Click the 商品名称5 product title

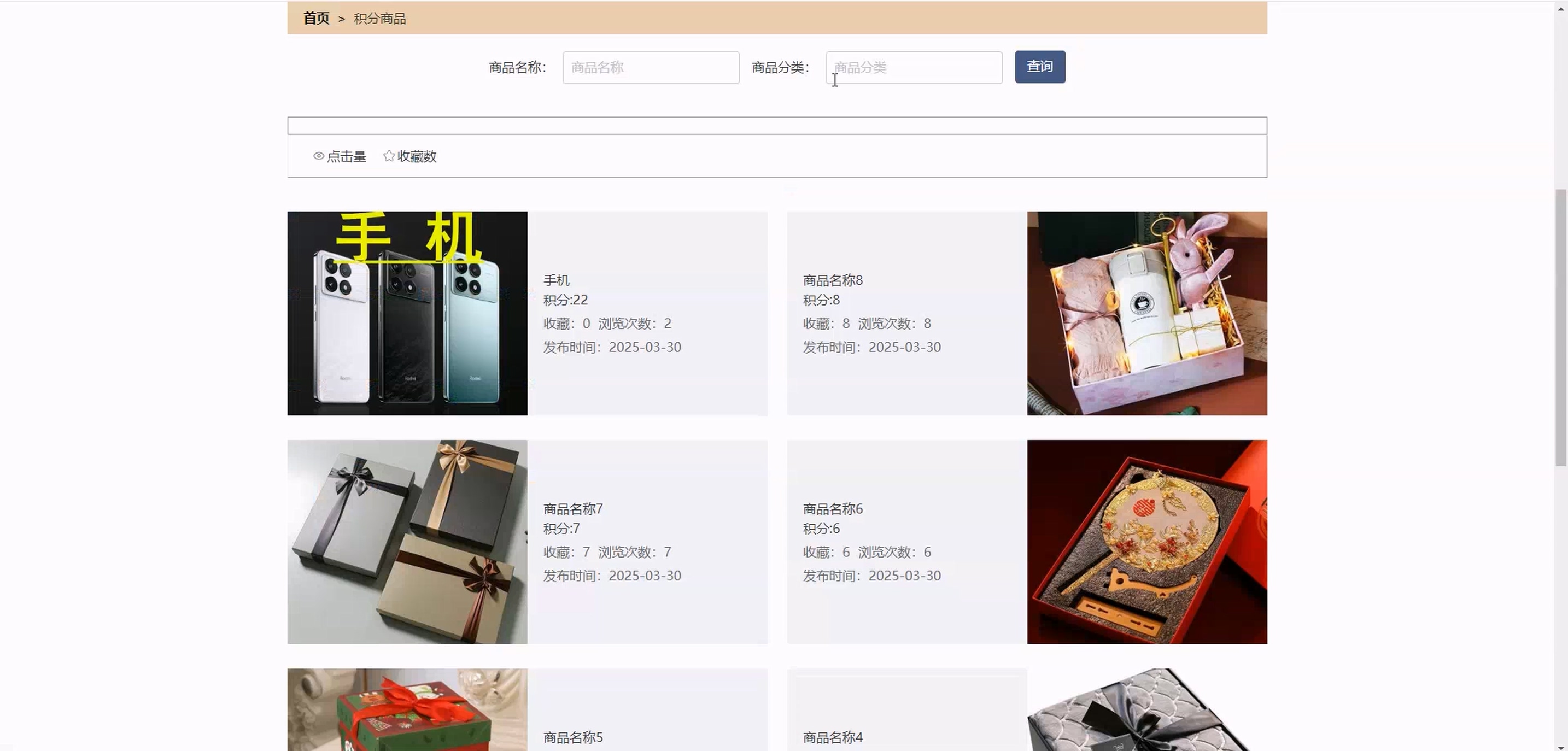coord(573,737)
